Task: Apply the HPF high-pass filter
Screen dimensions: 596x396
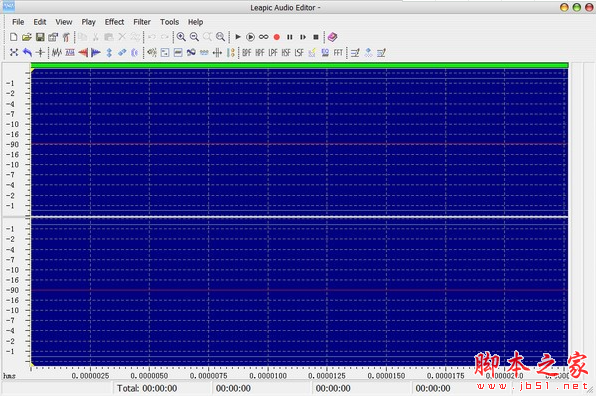Action: (260, 53)
